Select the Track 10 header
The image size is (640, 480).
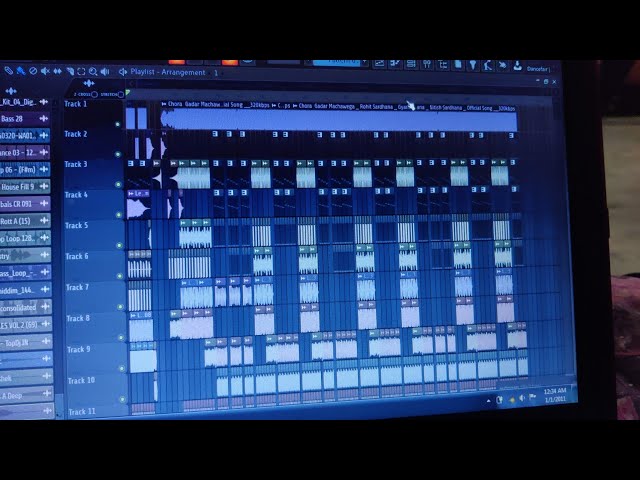98,390
